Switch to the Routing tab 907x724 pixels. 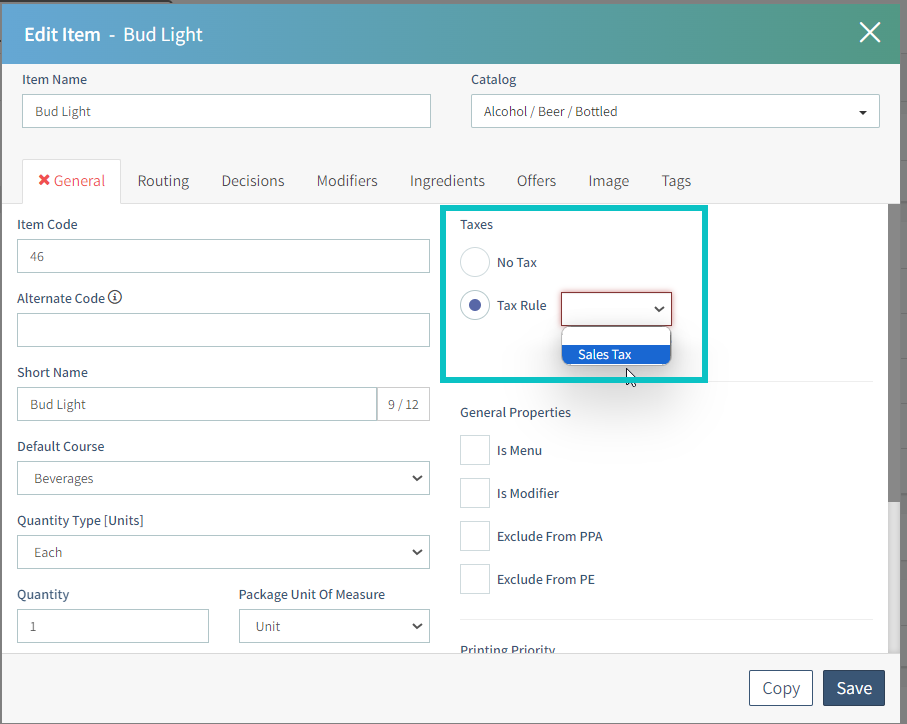(x=163, y=181)
